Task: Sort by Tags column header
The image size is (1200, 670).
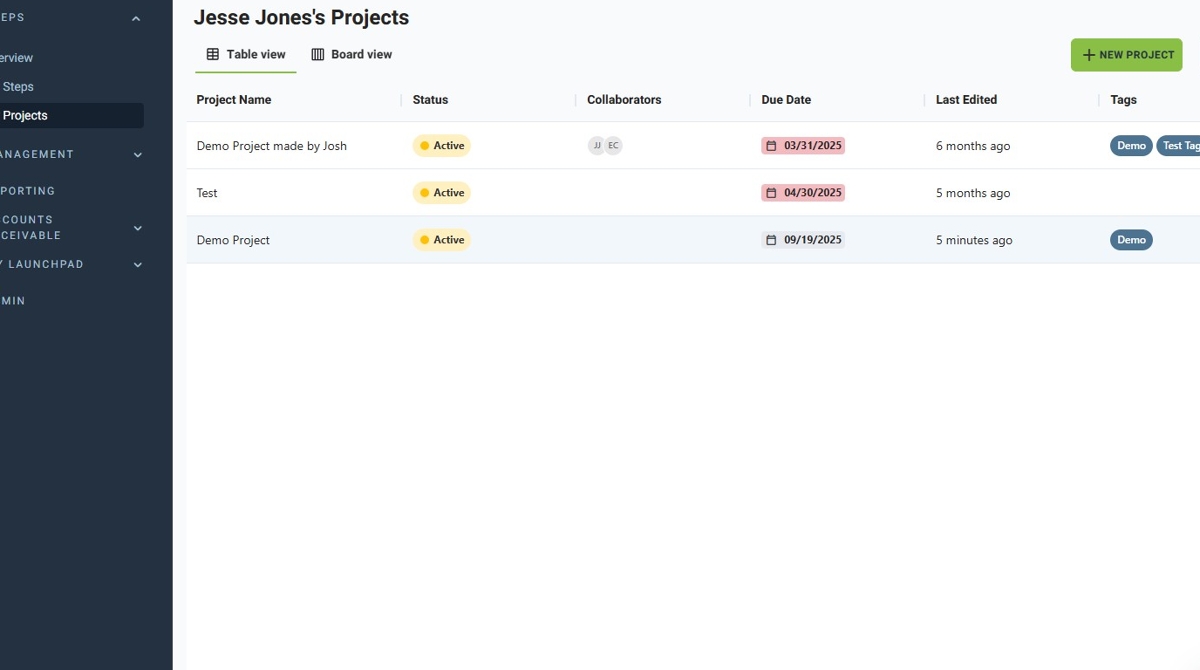Action: point(1123,100)
